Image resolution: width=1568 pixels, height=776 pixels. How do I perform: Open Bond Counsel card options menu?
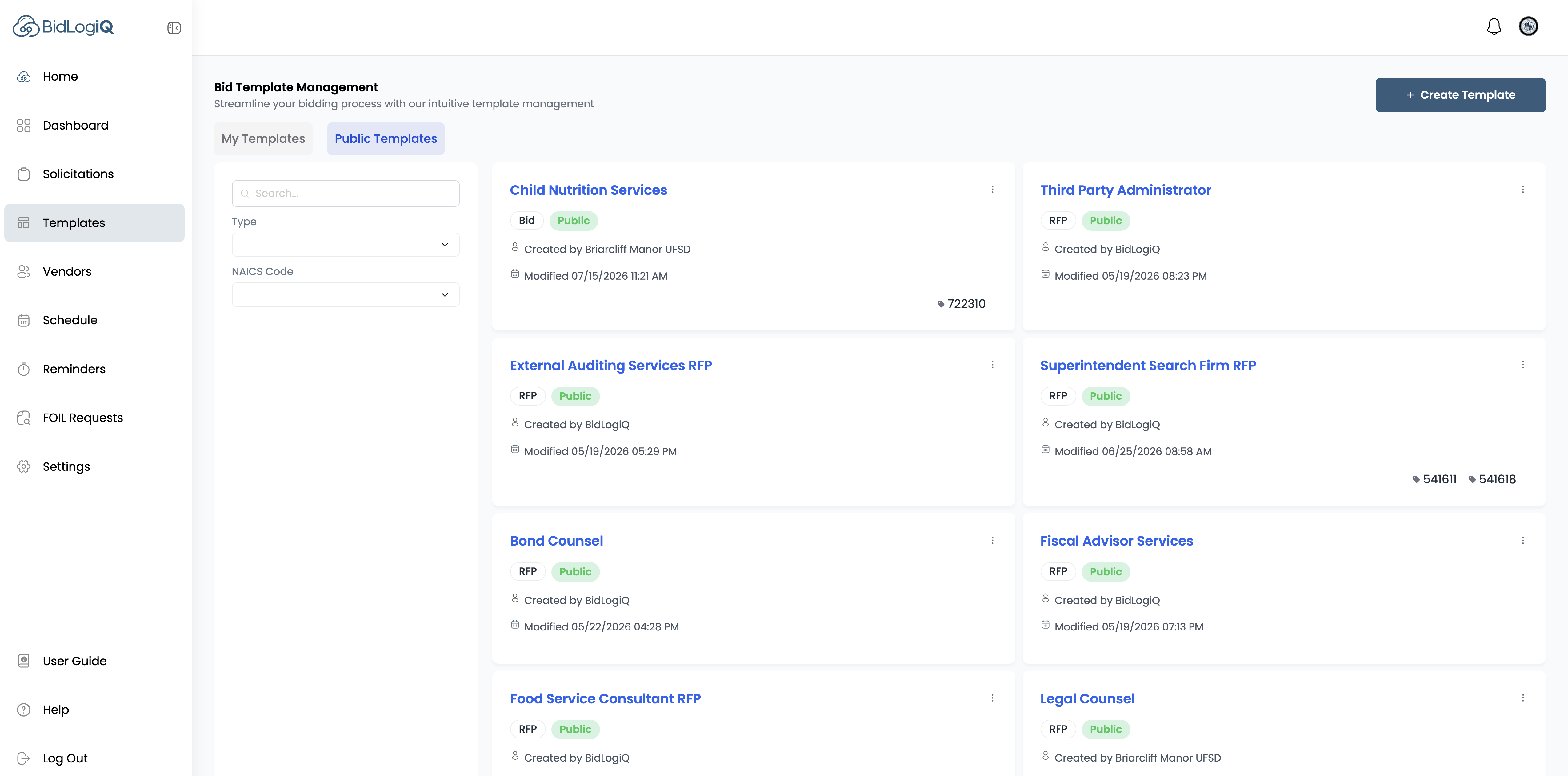tap(992, 540)
